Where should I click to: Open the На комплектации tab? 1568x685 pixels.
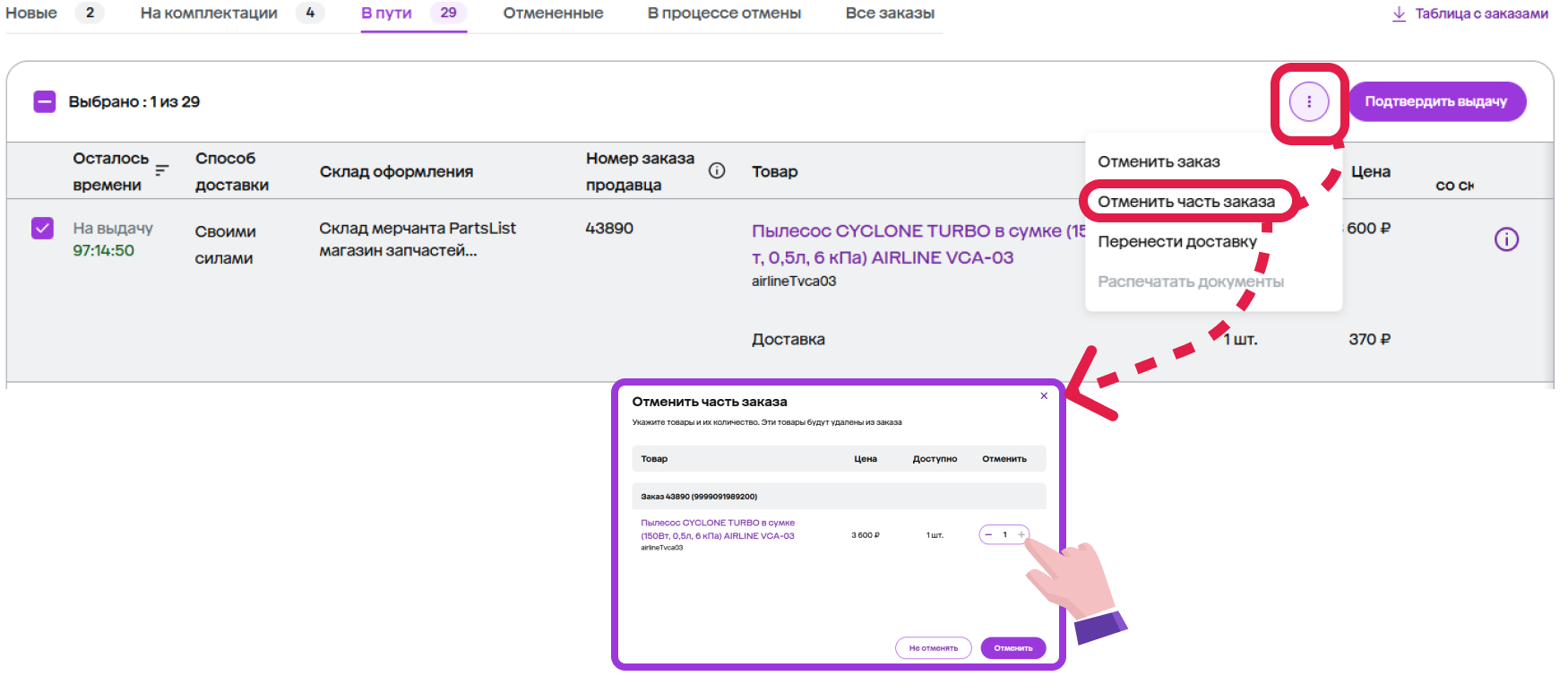[209, 13]
